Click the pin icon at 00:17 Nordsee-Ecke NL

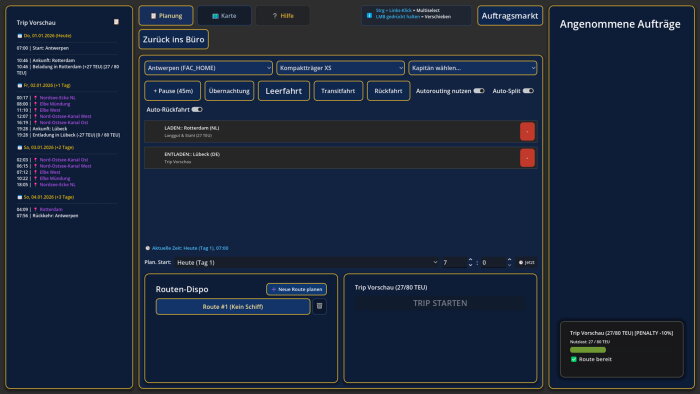[x=35, y=98]
